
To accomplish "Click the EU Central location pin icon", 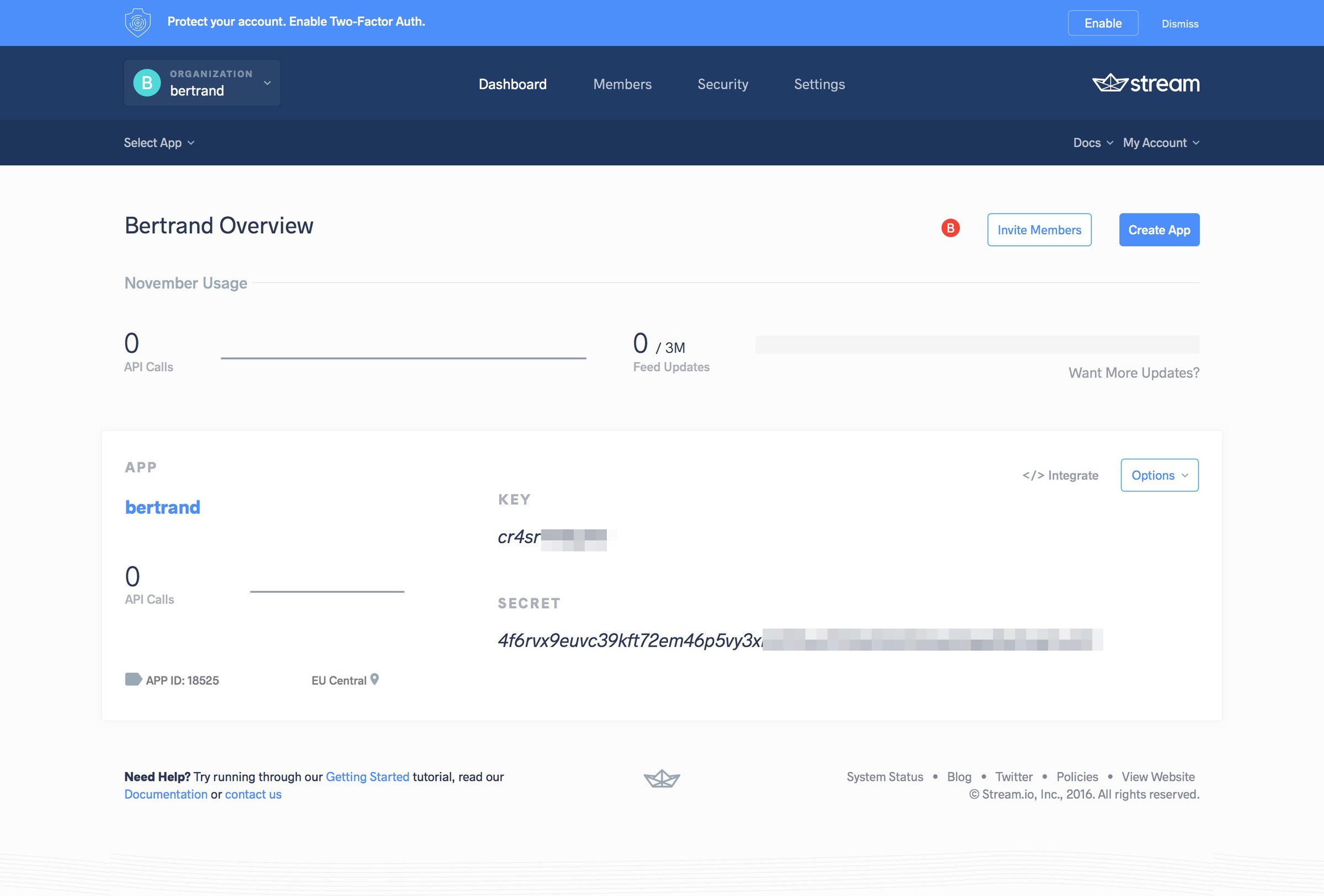I will point(374,679).
